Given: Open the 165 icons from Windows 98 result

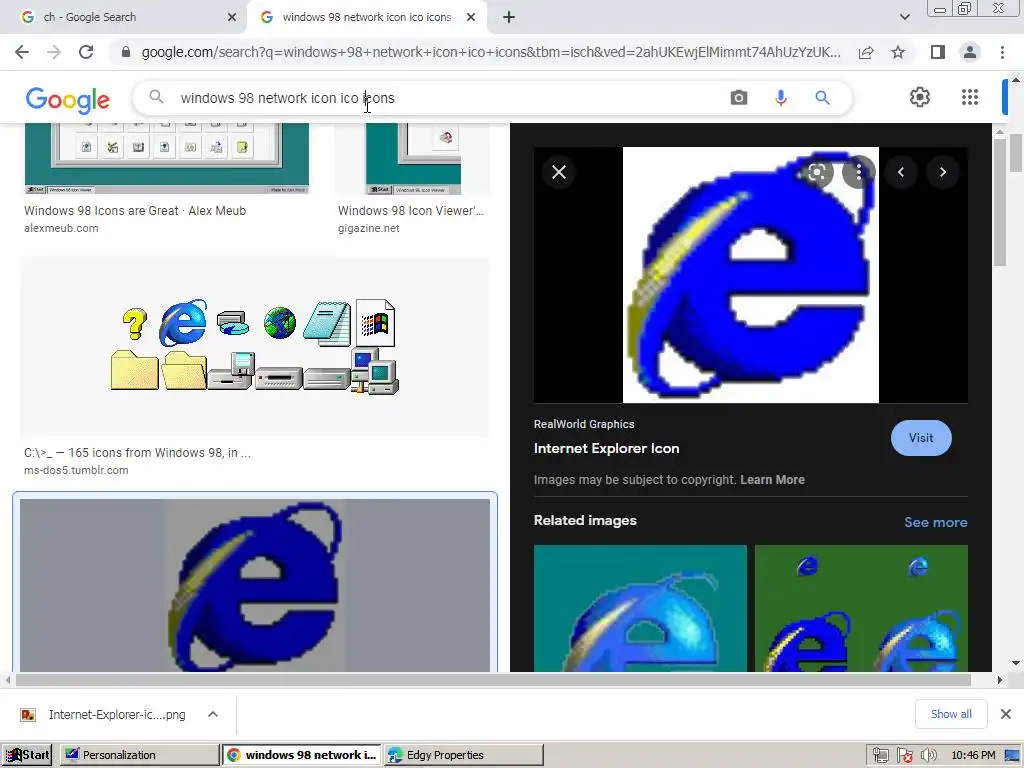Looking at the screenshot, I should 137,453.
